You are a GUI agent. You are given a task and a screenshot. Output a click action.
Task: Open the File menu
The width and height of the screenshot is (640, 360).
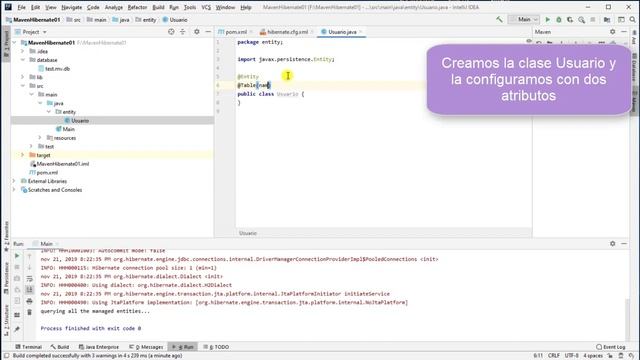(22, 7)
